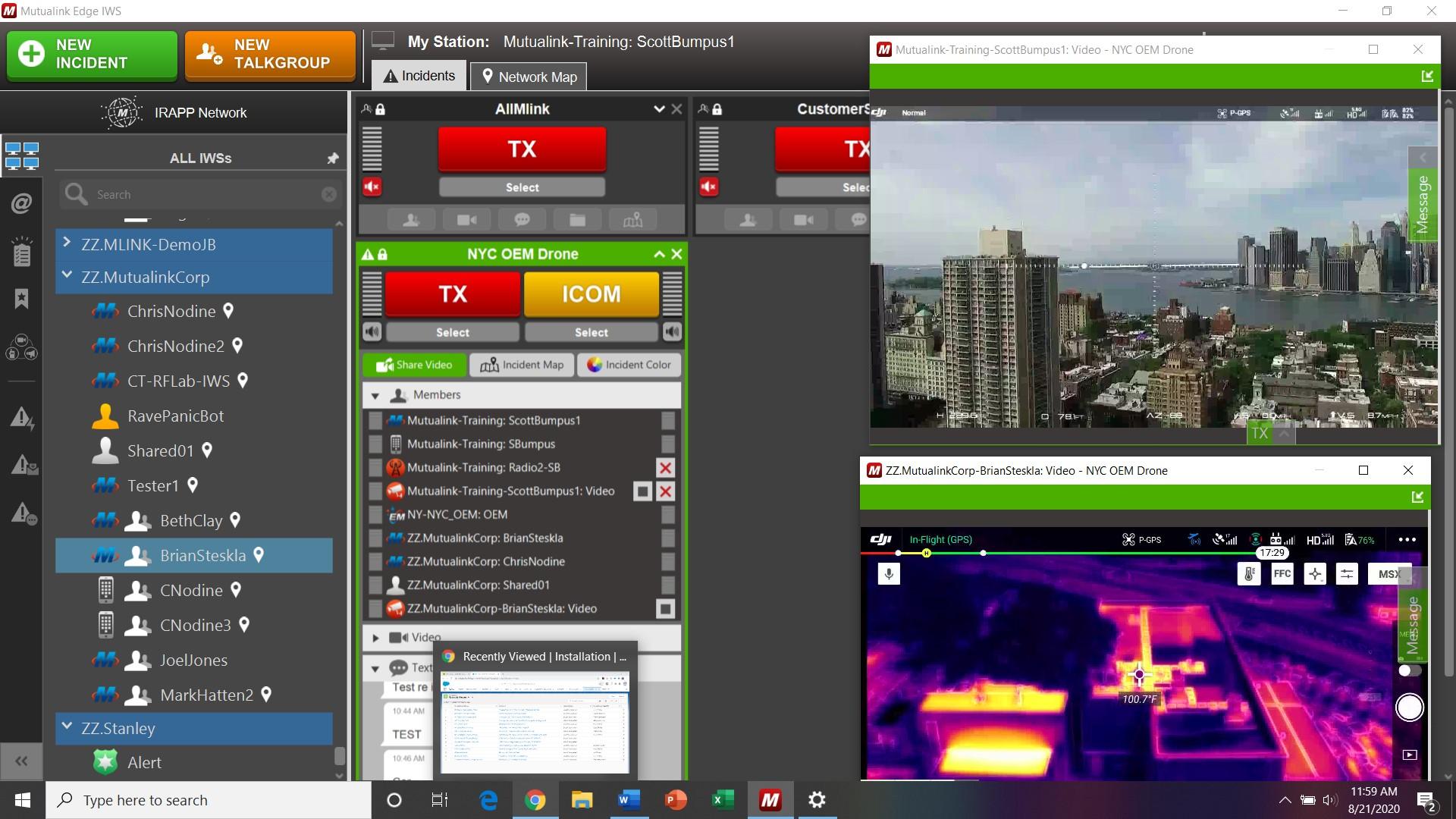
Task: Click microphone icon in thermal video
Action: tap(889, 573)
